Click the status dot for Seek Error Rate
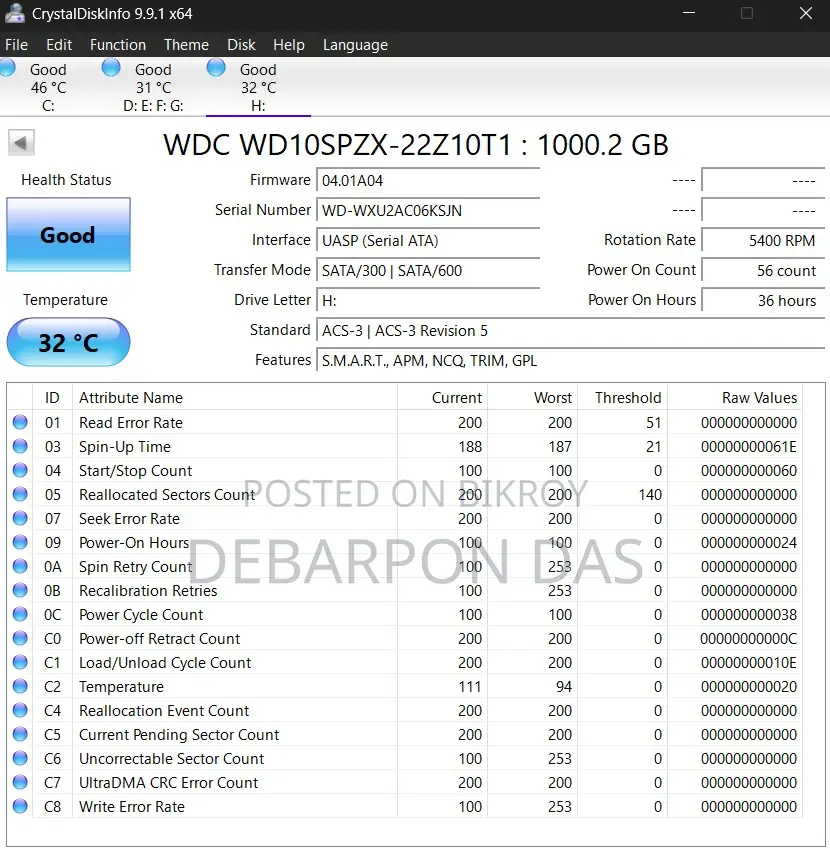 pyautogui.click(x=20, y=518)
